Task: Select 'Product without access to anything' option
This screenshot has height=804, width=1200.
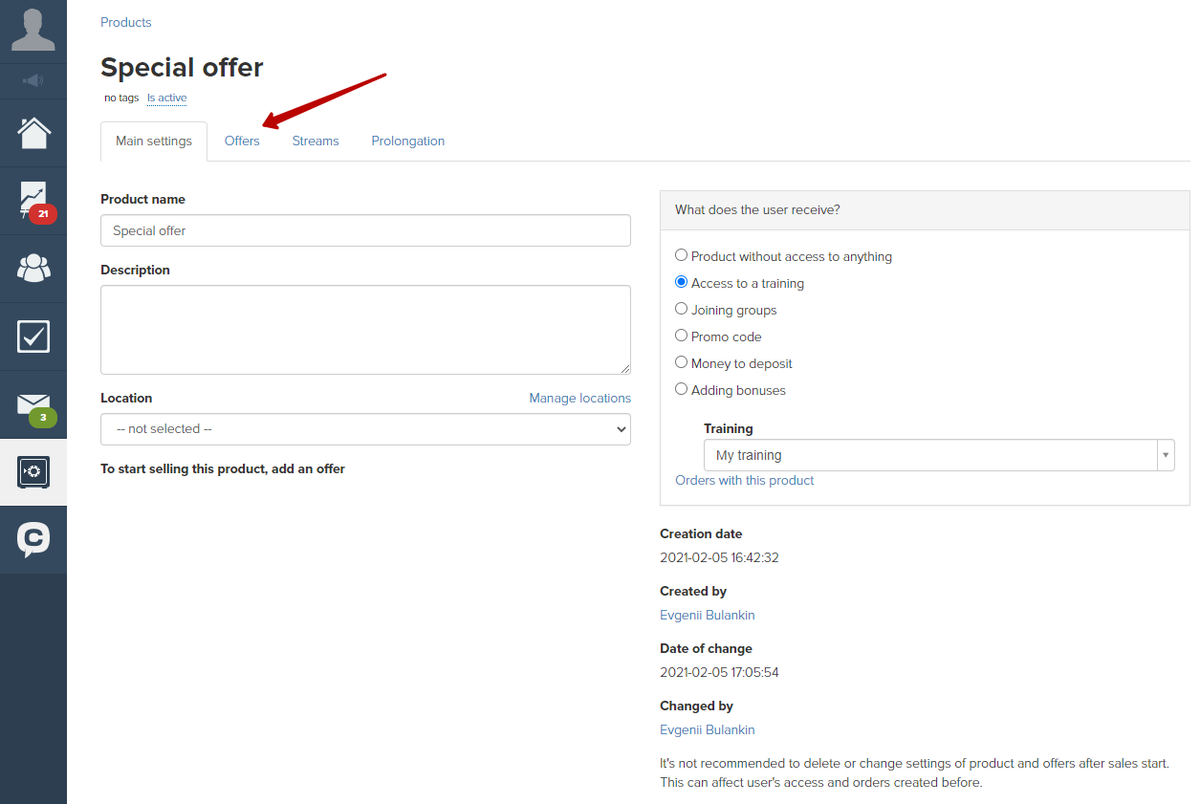Action: [681, 256]
